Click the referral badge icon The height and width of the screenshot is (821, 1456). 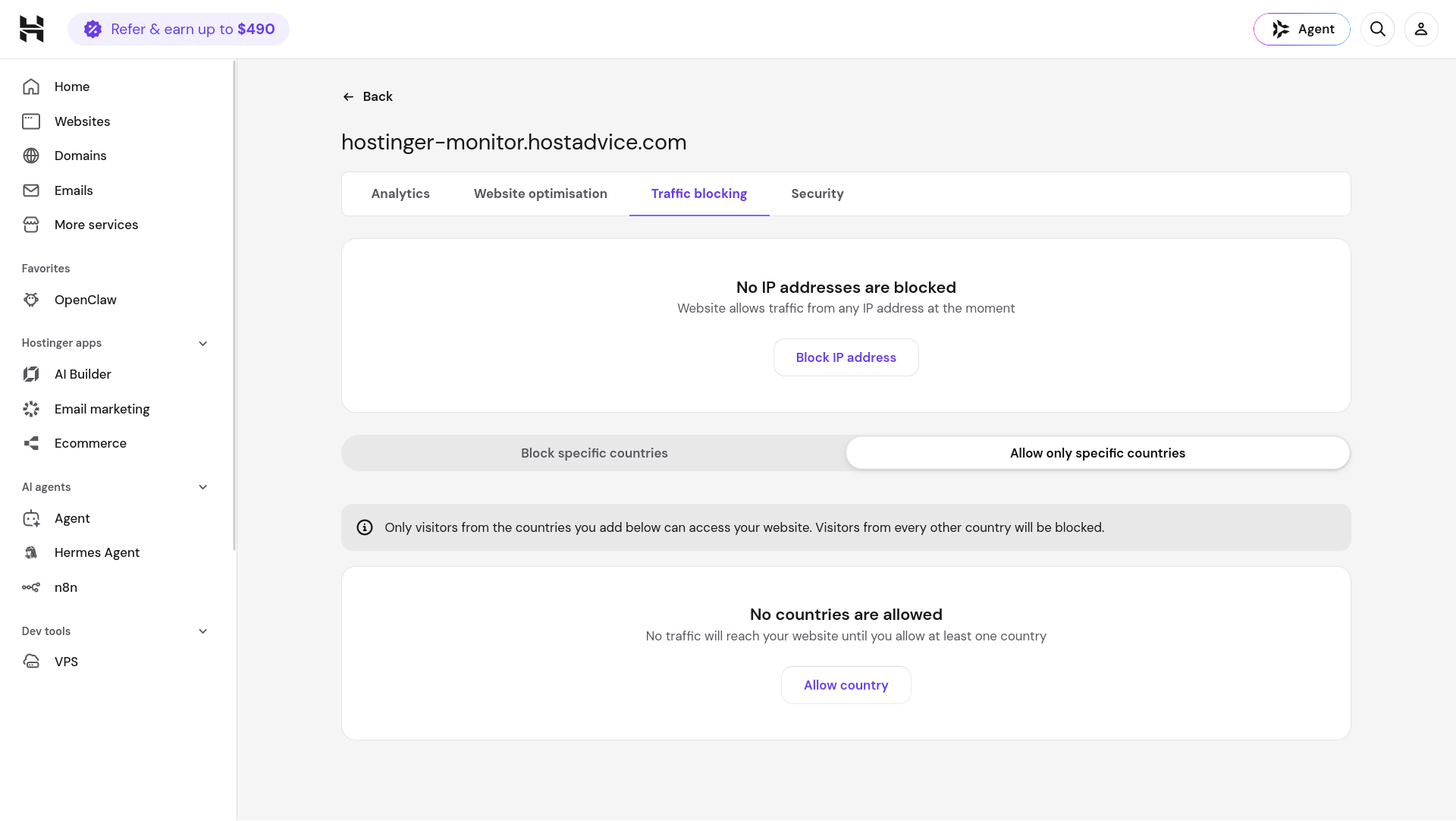tap(93, 29)
